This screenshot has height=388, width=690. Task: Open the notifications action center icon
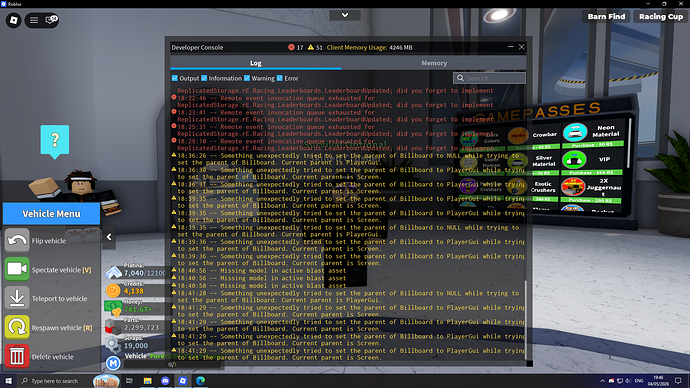(x=678, y=381)
